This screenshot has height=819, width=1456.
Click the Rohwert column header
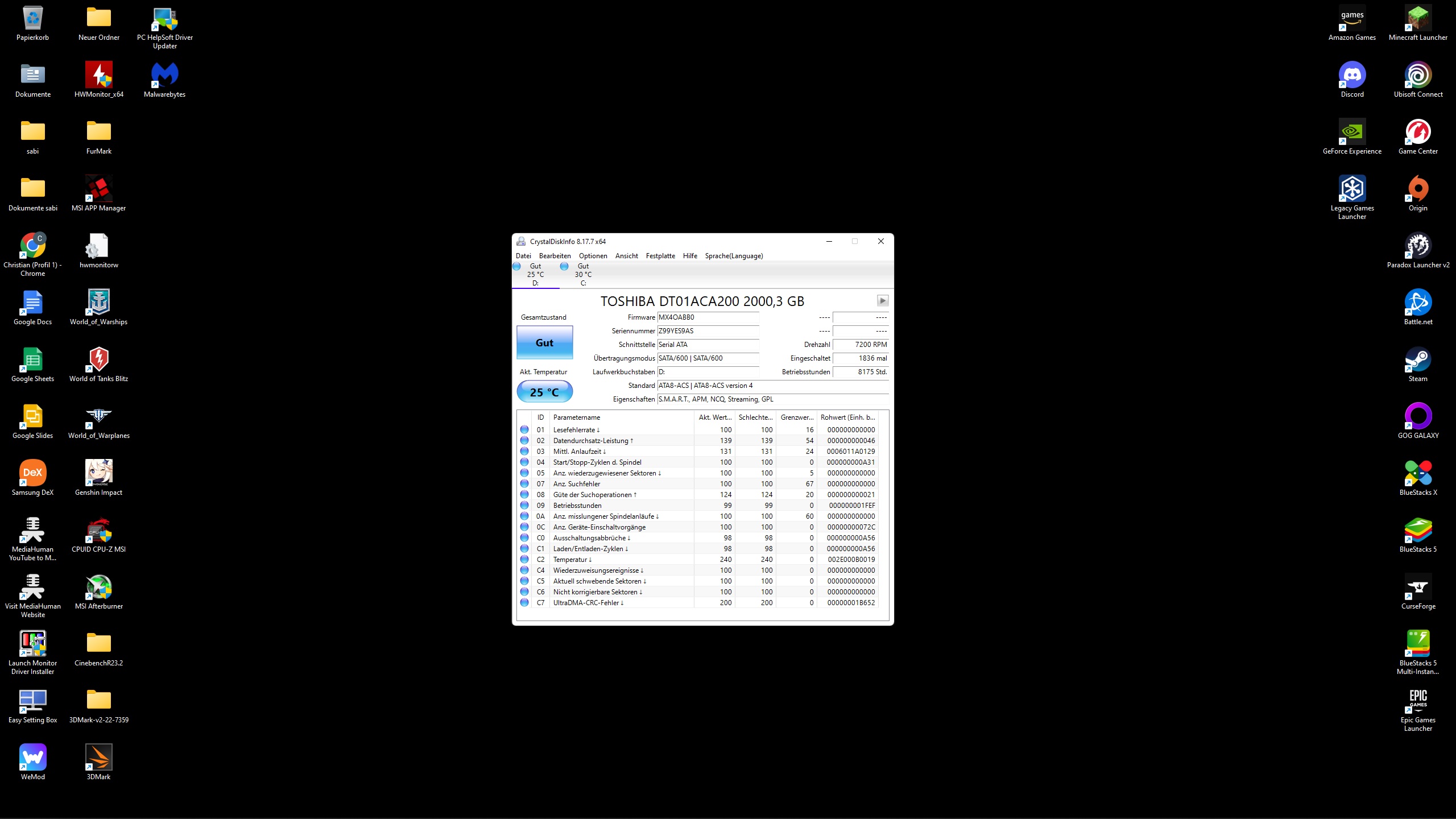pos(847,417)
